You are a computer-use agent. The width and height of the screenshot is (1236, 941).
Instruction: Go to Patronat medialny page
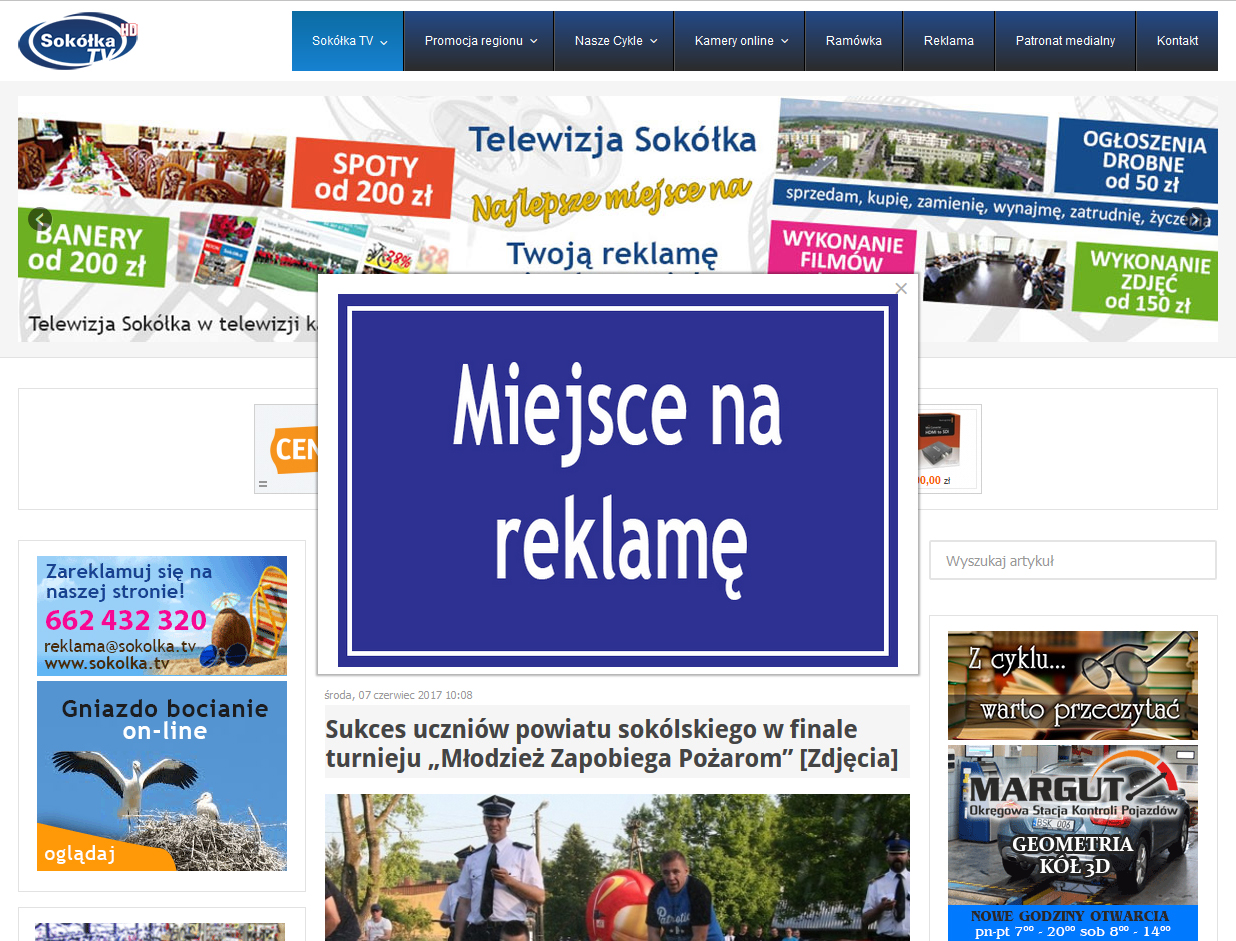coord(1065,41)
